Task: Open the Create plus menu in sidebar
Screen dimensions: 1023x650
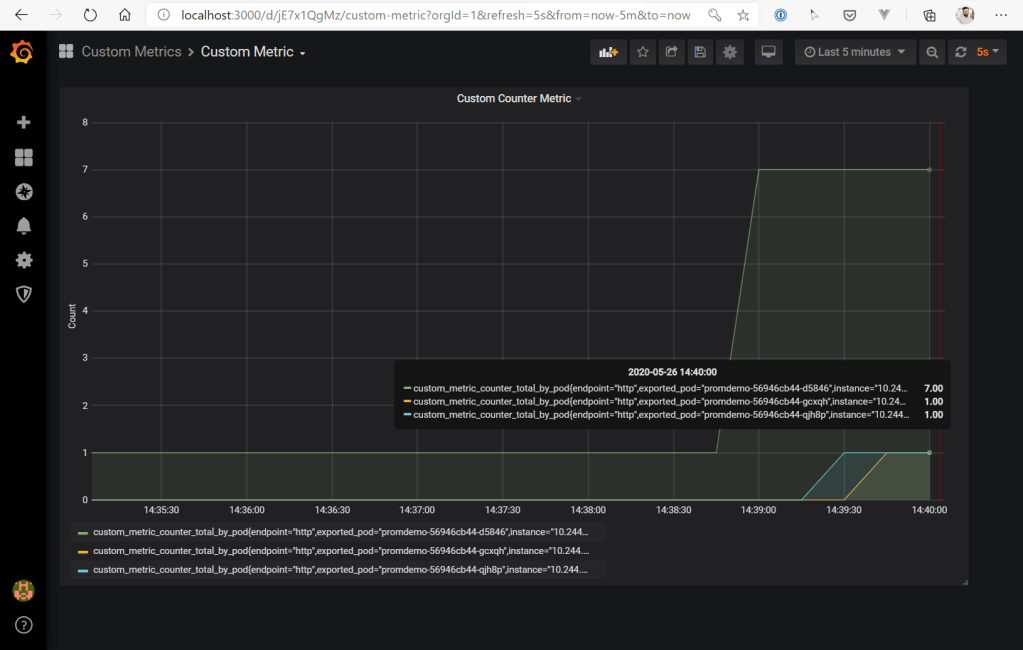Action: 24,122
